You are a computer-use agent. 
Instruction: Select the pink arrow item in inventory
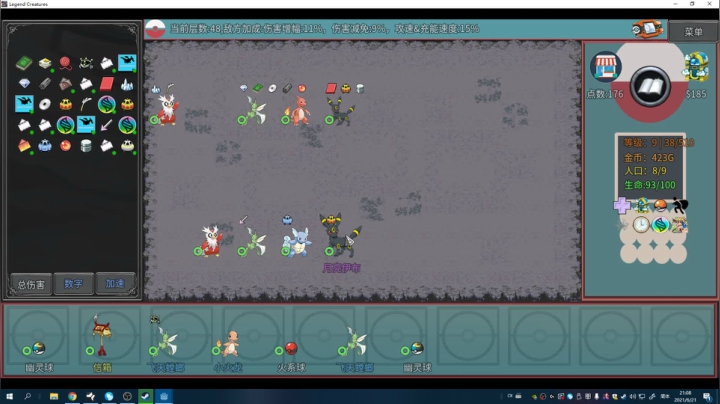[x=107, y=124]
